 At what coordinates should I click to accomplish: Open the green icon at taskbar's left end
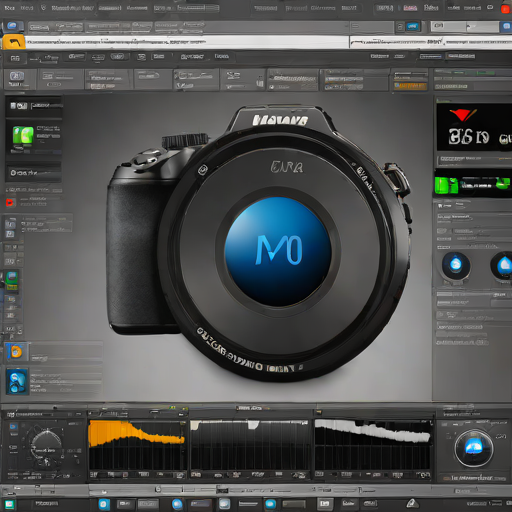[9, 504]
